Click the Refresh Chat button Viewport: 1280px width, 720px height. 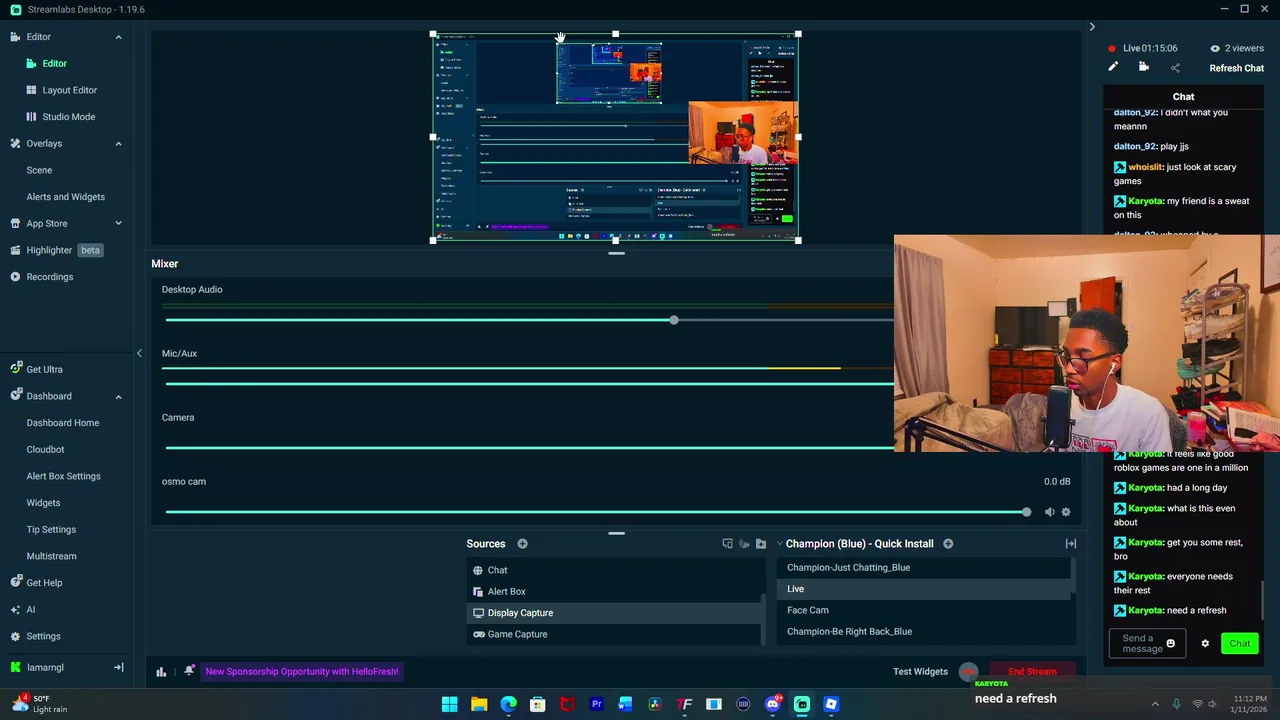tap(1236, 68)
